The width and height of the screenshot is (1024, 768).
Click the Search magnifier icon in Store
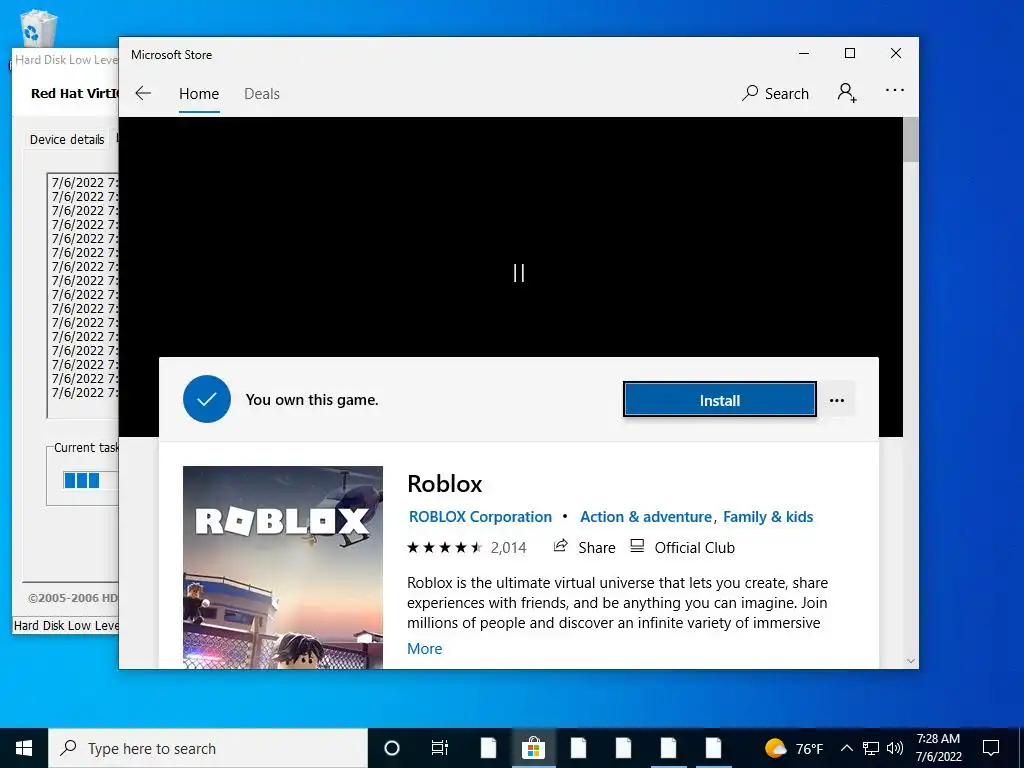coord(750,93)
